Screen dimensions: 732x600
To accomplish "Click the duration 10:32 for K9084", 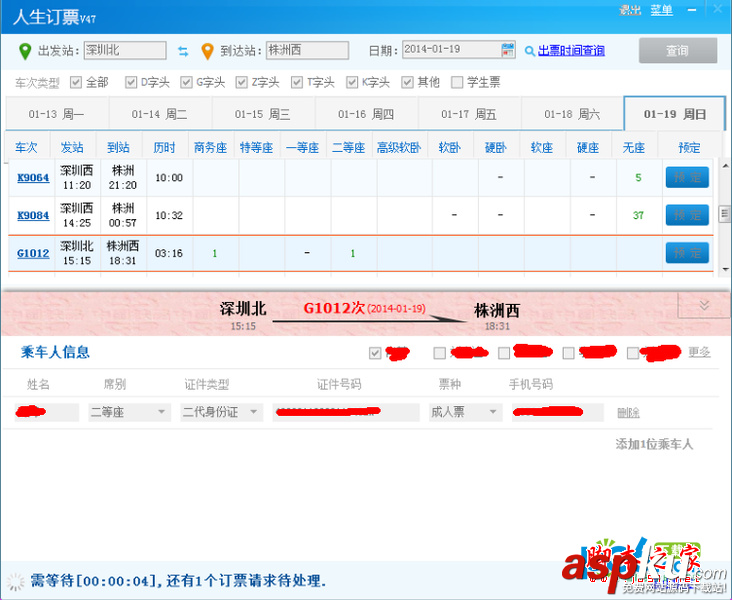I will point(169,216).
